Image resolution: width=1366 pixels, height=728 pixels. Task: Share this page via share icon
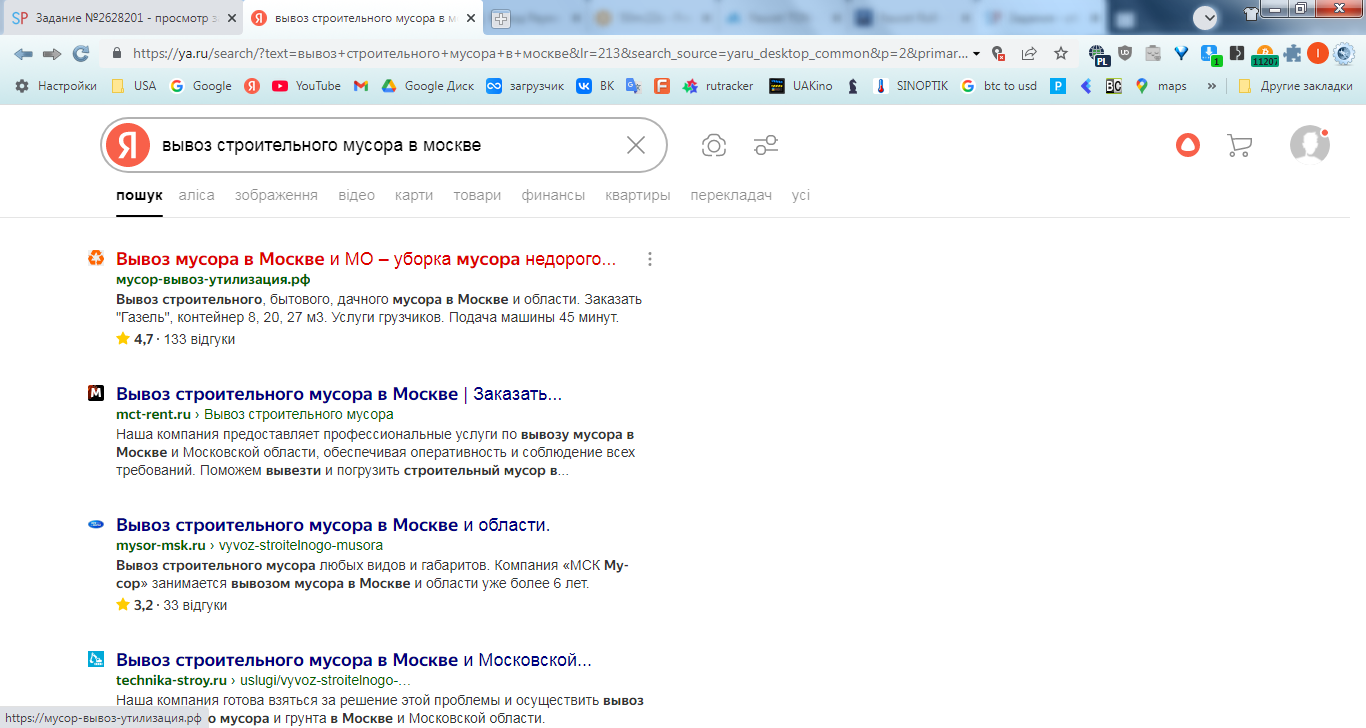1029,54
